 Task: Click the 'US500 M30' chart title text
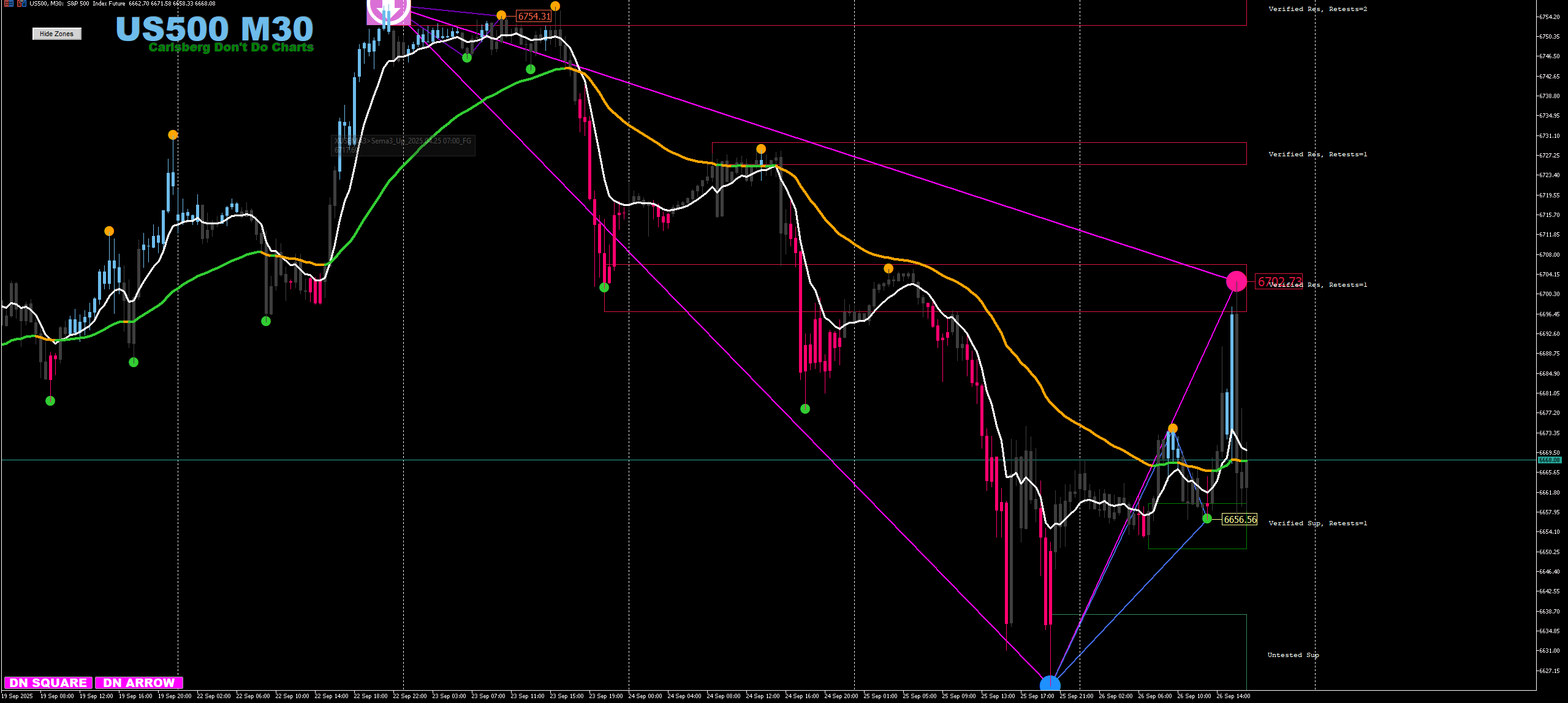[214, 29]
